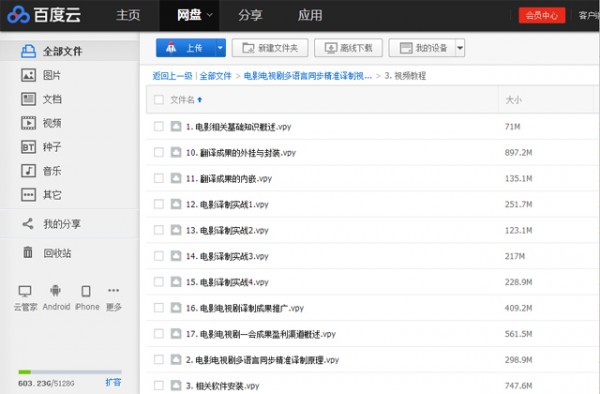Screen dimensions: 600x394
Task: Open the 网盘 tab
Action: tap(189, 15)
